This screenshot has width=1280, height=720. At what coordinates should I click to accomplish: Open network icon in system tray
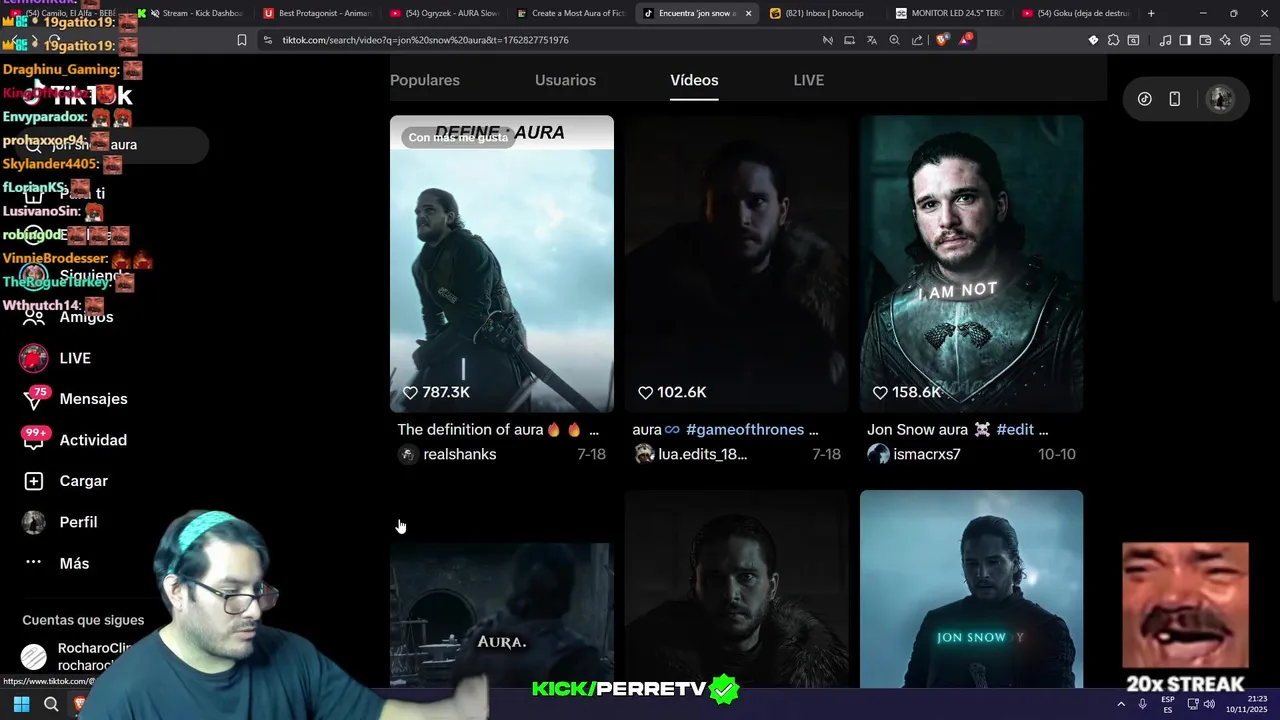pos(1193,704)
